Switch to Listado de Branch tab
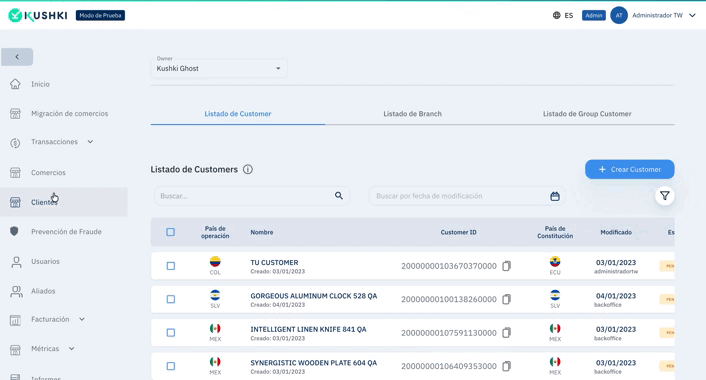The width and height of the screenshot is (706, 380). tap(412, 114)
